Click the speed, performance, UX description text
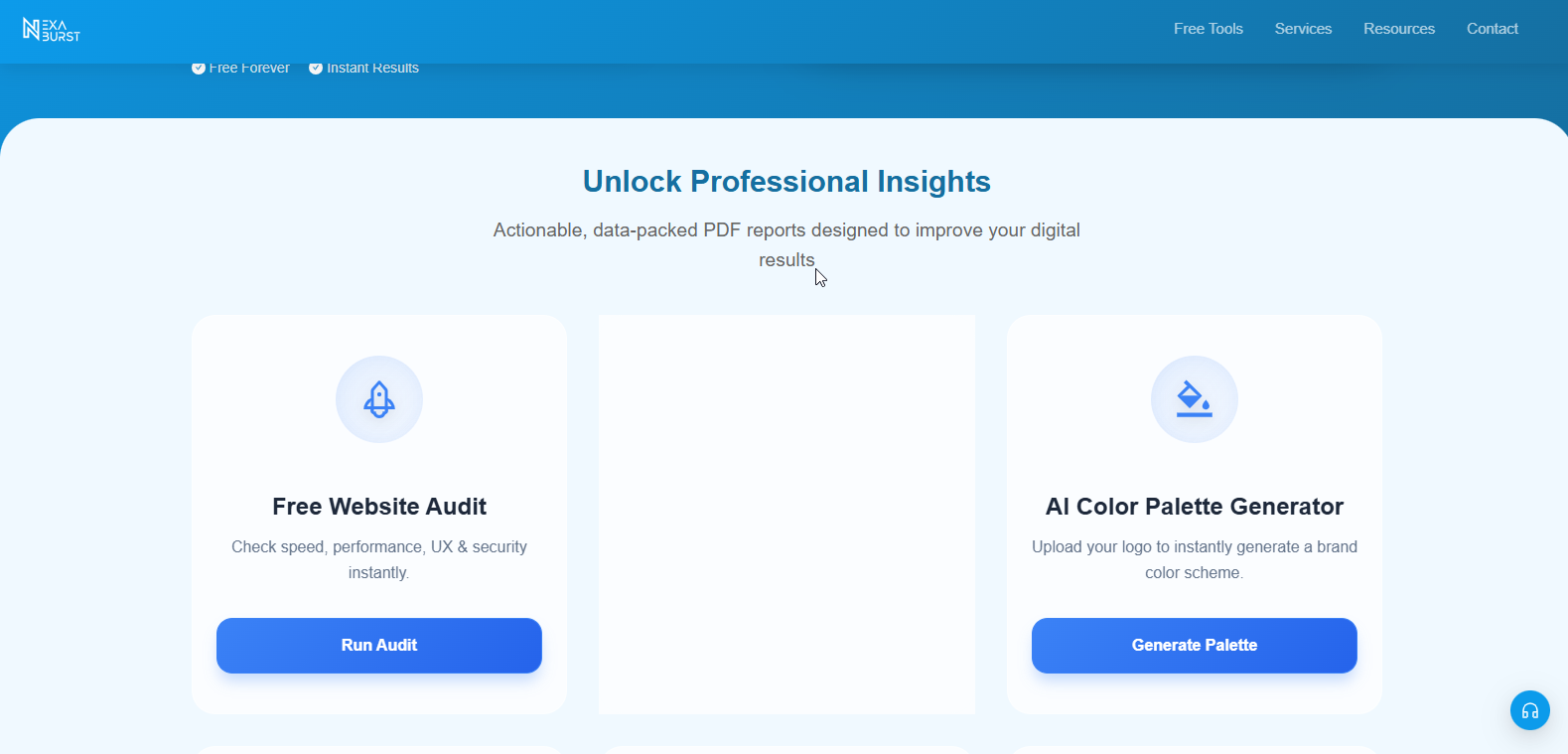This screenshot has height=754, width=1568. pyautogui.click(x=379, y=559)
